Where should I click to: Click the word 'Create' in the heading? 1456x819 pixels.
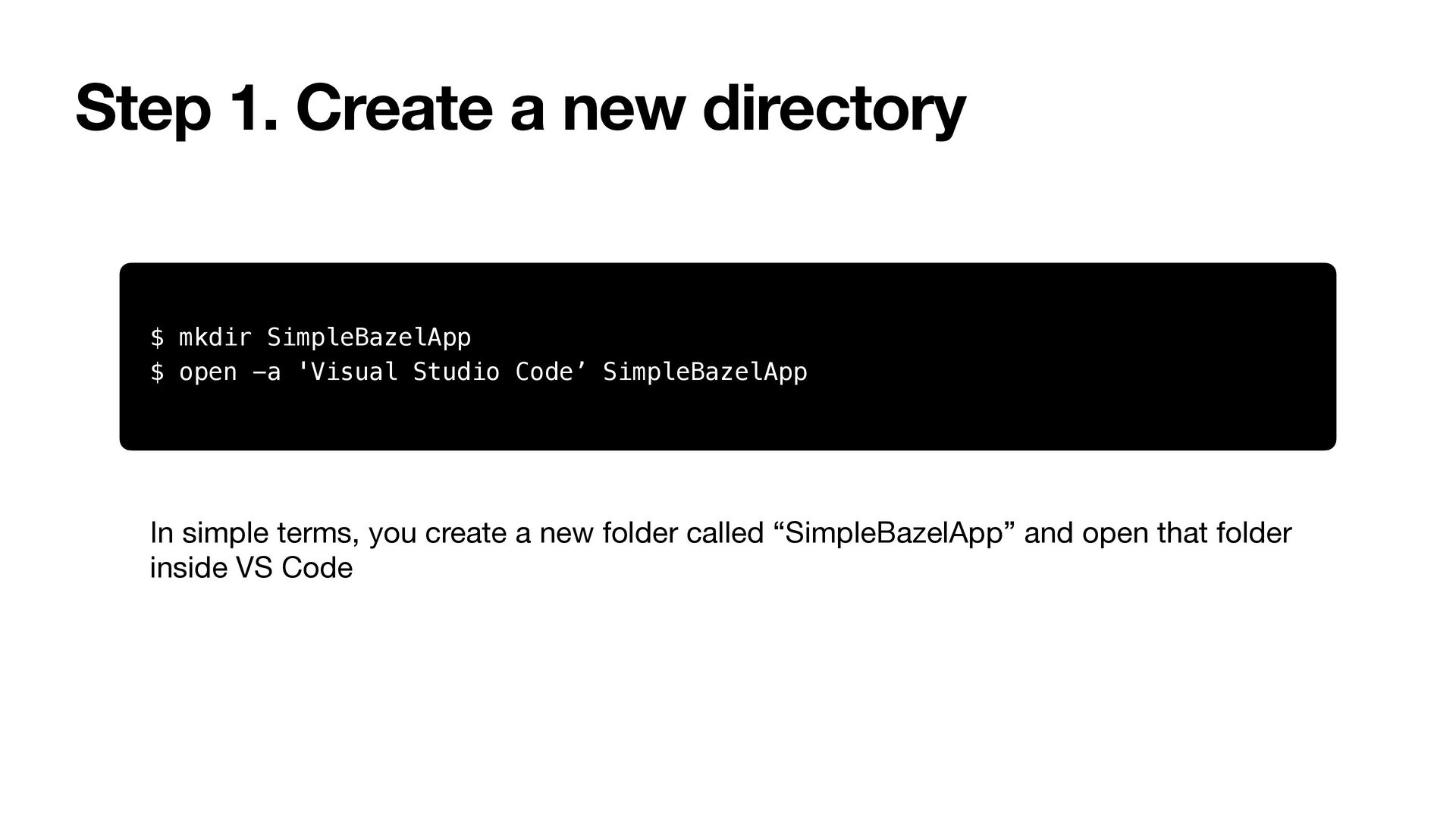[394, 108]
